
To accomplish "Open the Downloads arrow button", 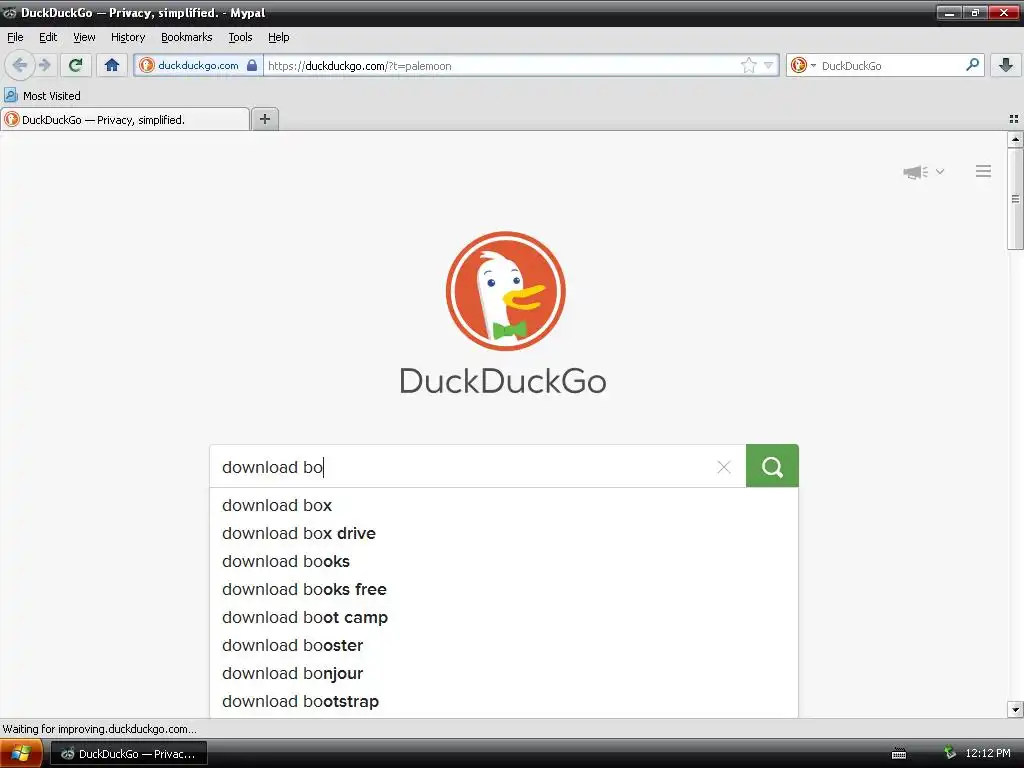I will 1006,65.
